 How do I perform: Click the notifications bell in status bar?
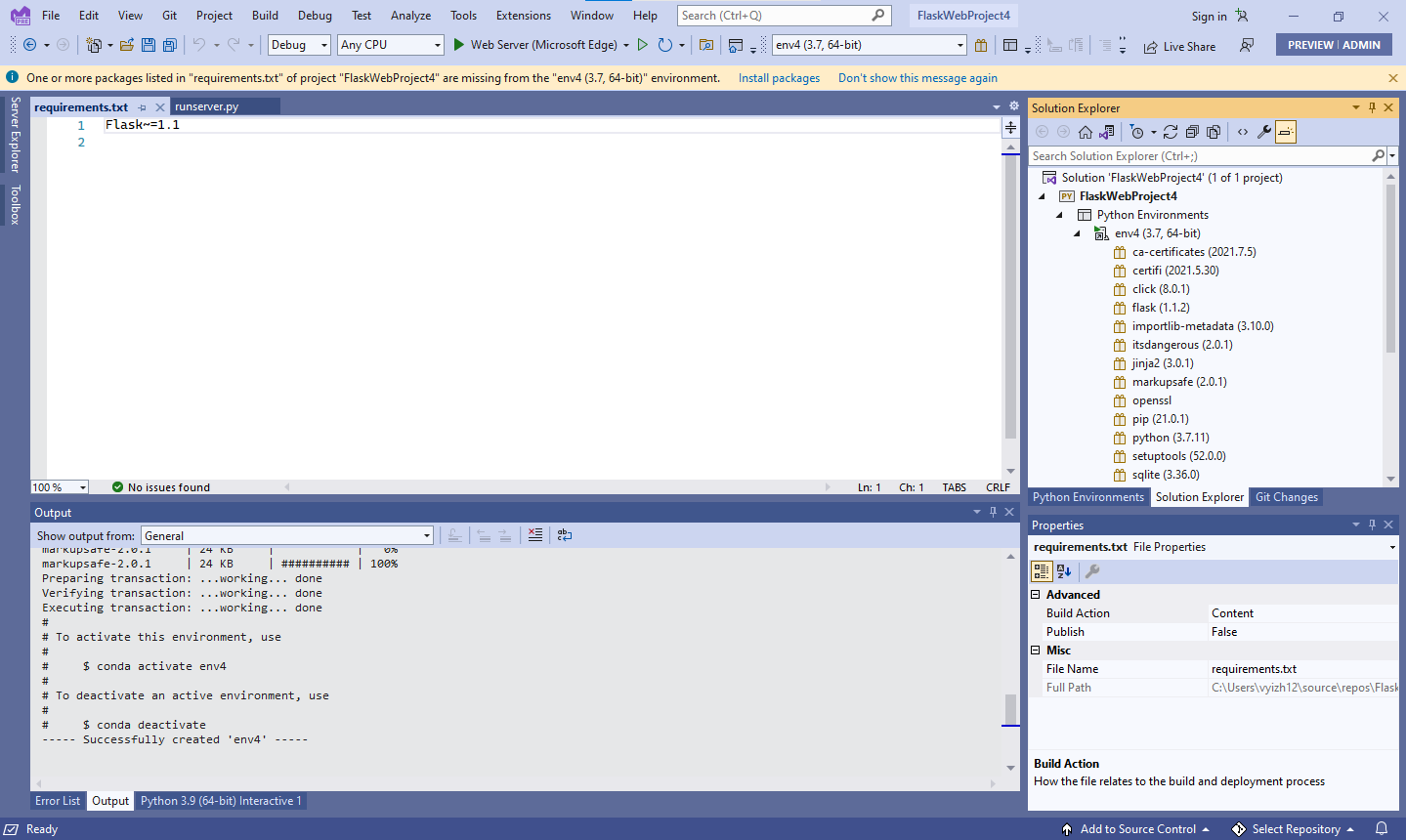(x=1382, y=829)
